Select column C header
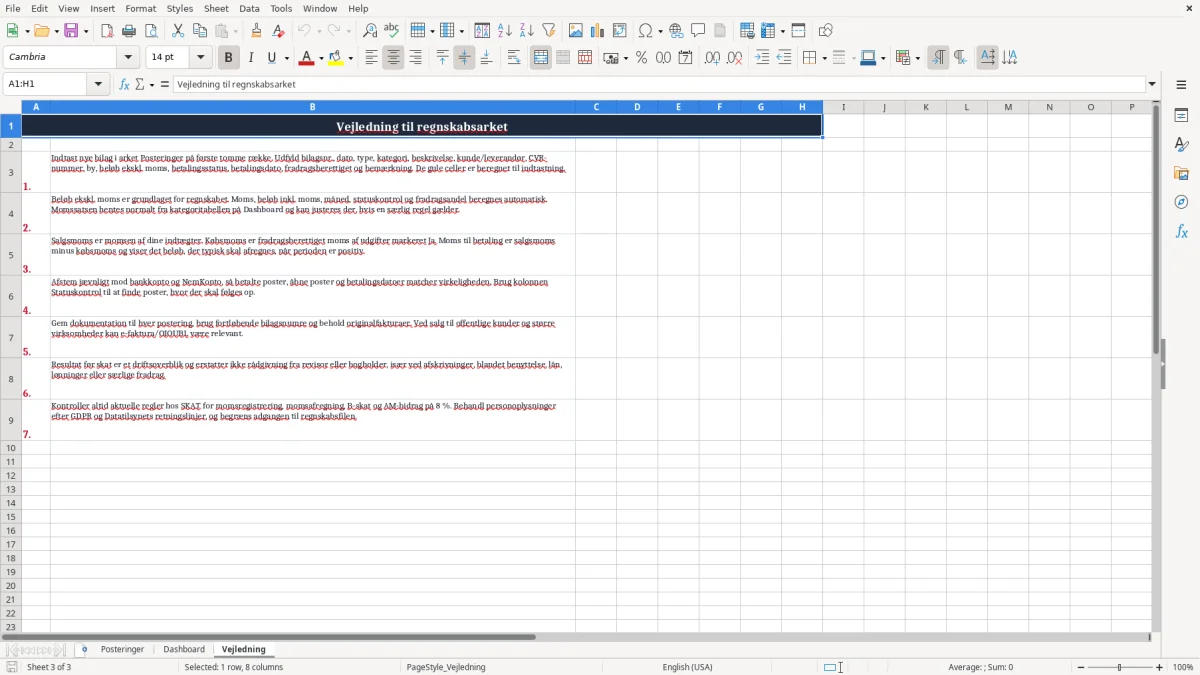The image size is (1200, 675). 596,107
